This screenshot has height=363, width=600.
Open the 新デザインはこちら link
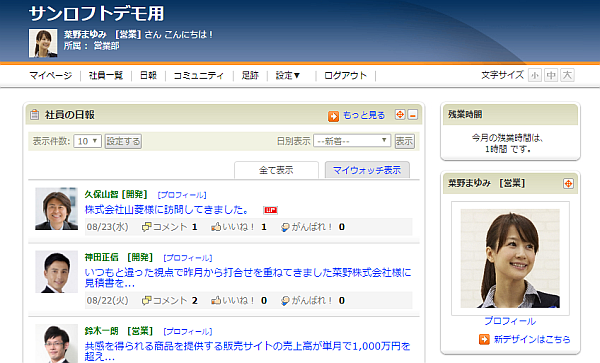532,339
